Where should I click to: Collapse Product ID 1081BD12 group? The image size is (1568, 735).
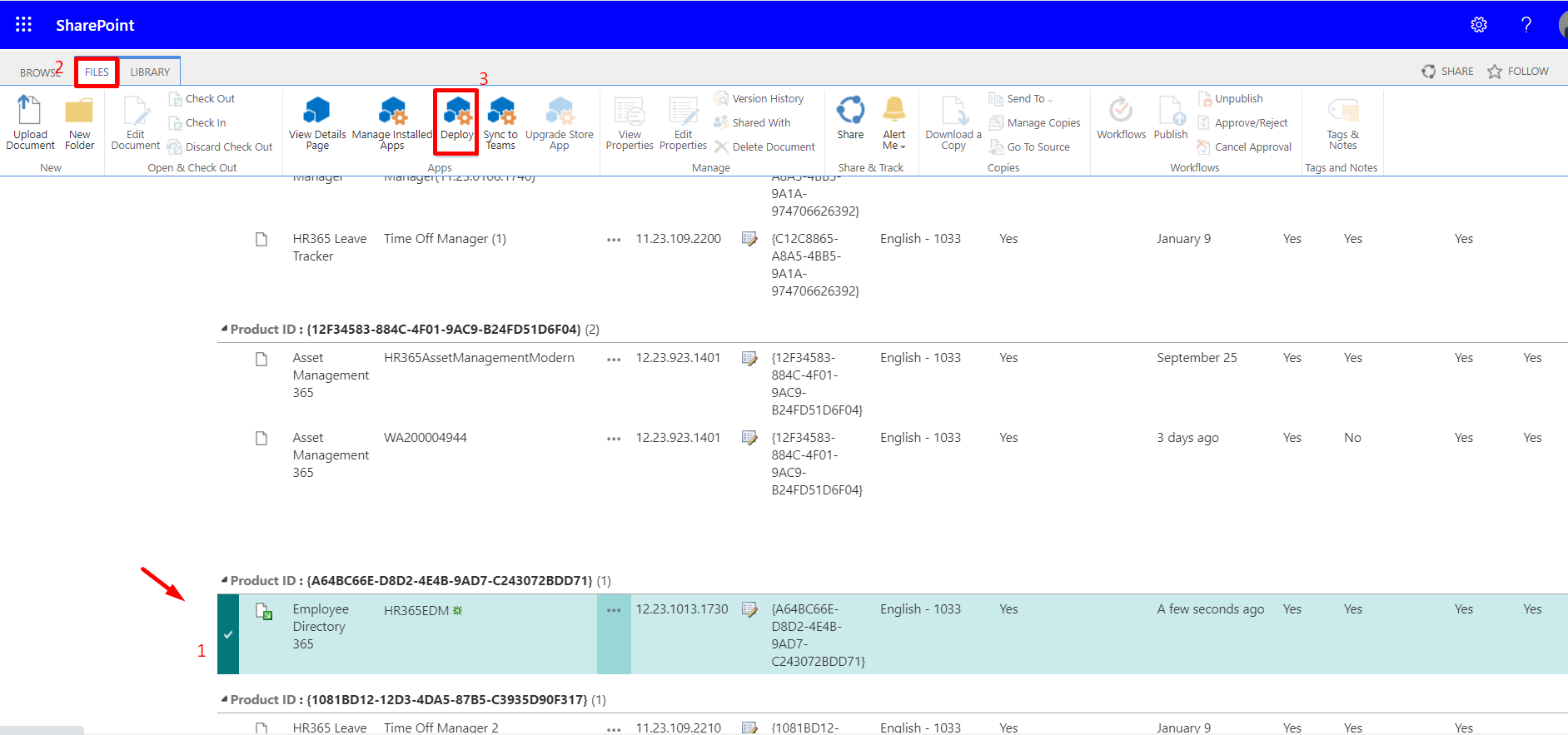[225, 699]
